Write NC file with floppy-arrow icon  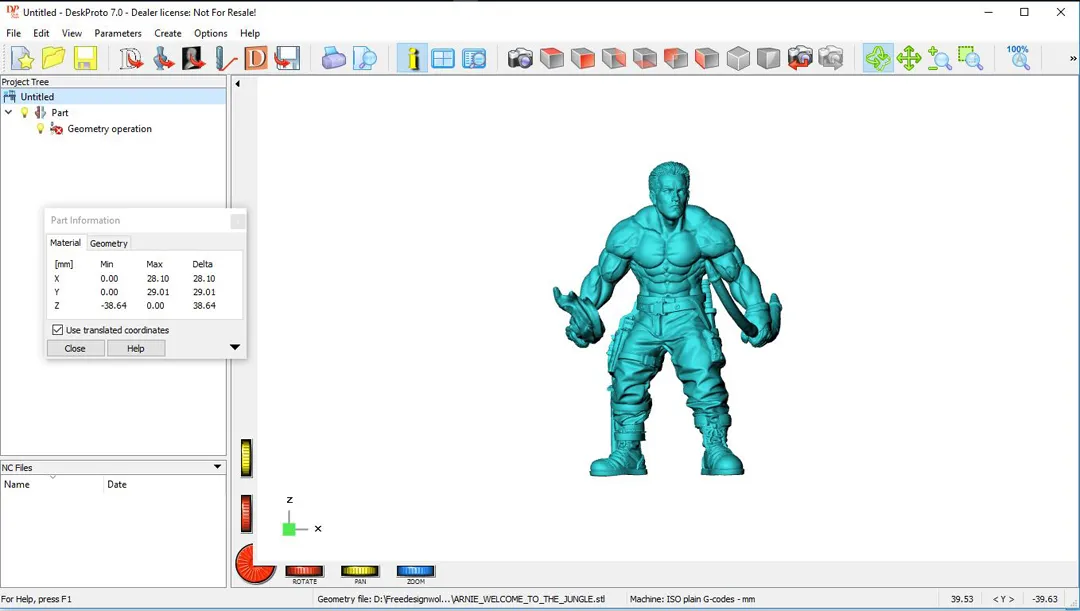pos(287,59)
